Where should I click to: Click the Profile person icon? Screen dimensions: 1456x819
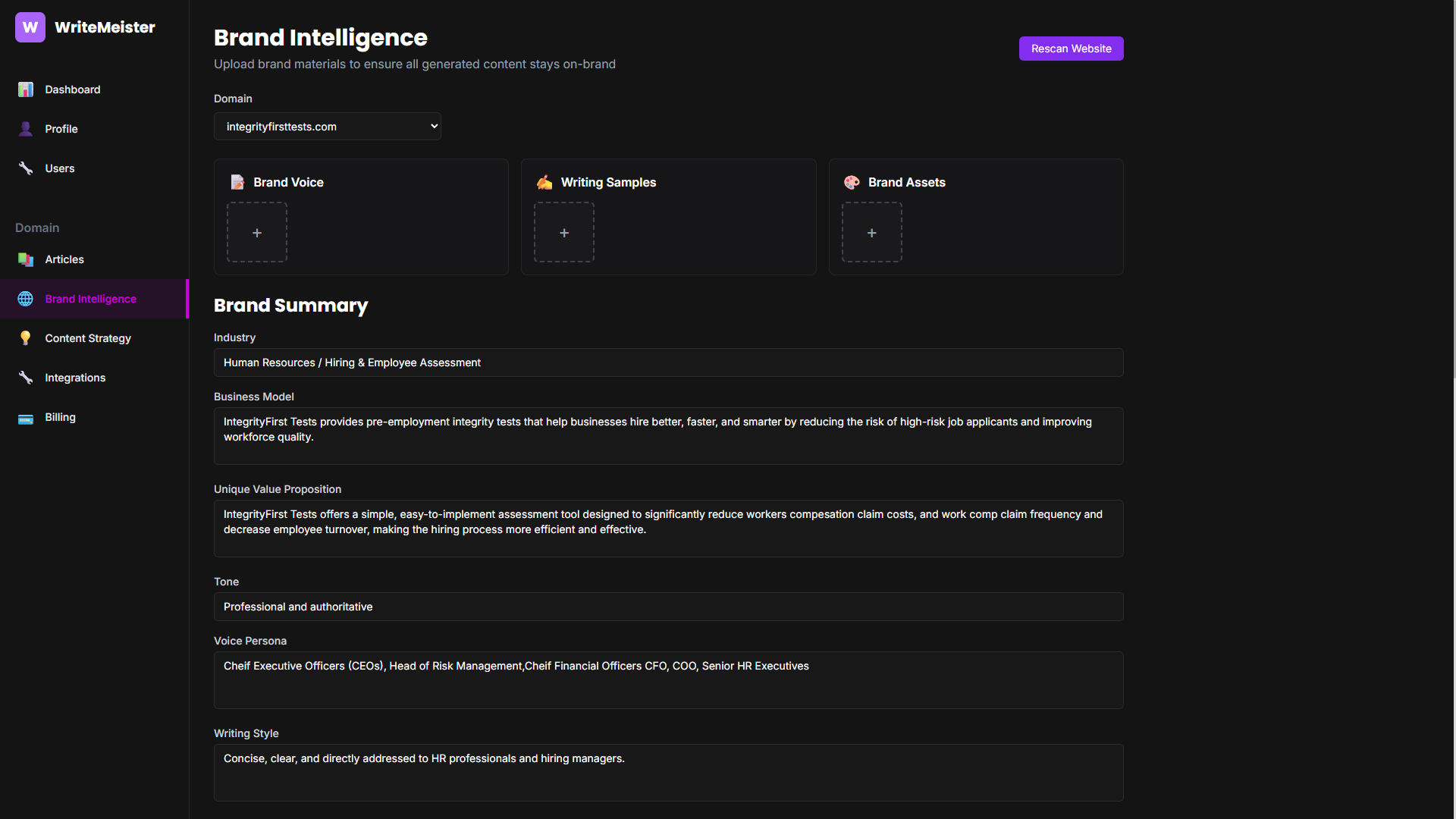26,129
